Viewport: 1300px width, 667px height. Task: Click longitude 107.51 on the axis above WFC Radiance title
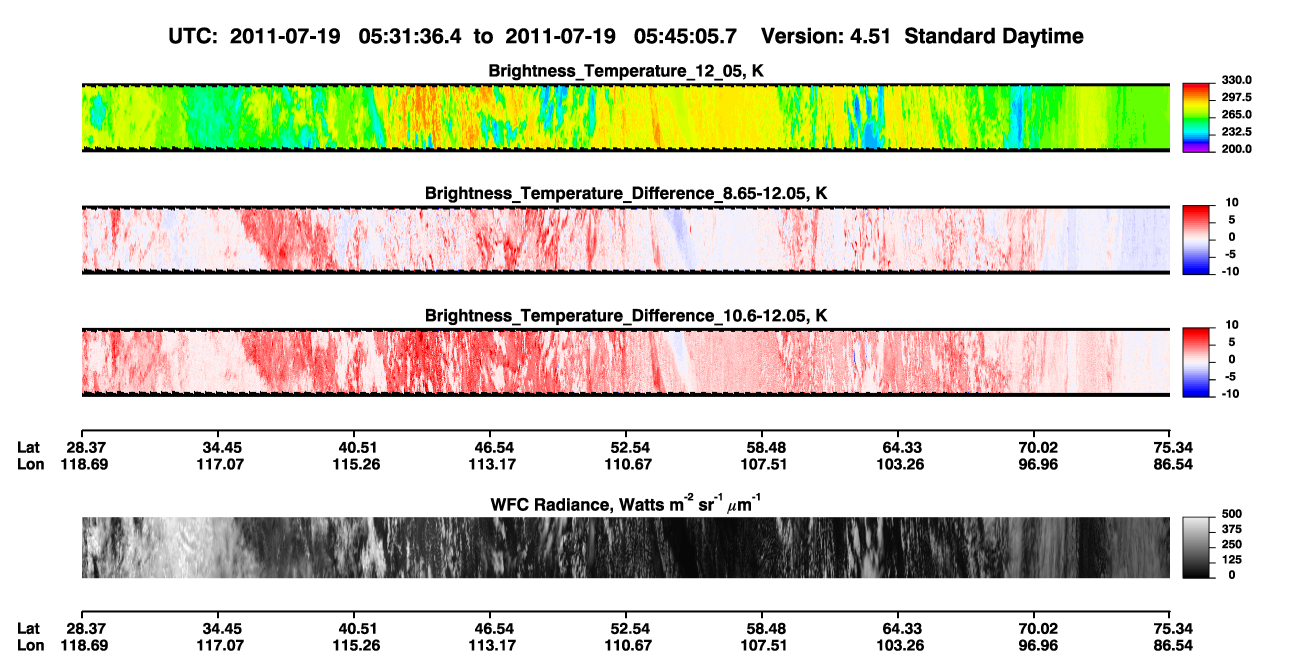767,464
